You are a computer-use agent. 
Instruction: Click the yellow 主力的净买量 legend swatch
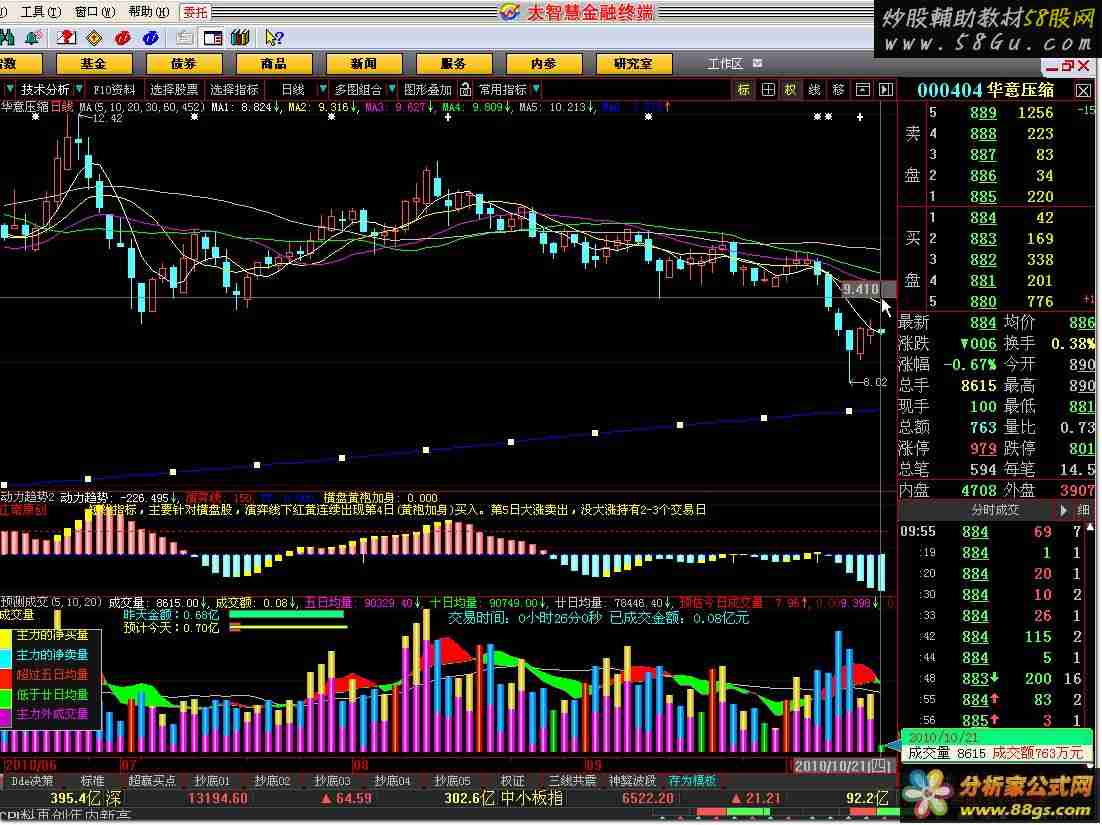(6, 636)
